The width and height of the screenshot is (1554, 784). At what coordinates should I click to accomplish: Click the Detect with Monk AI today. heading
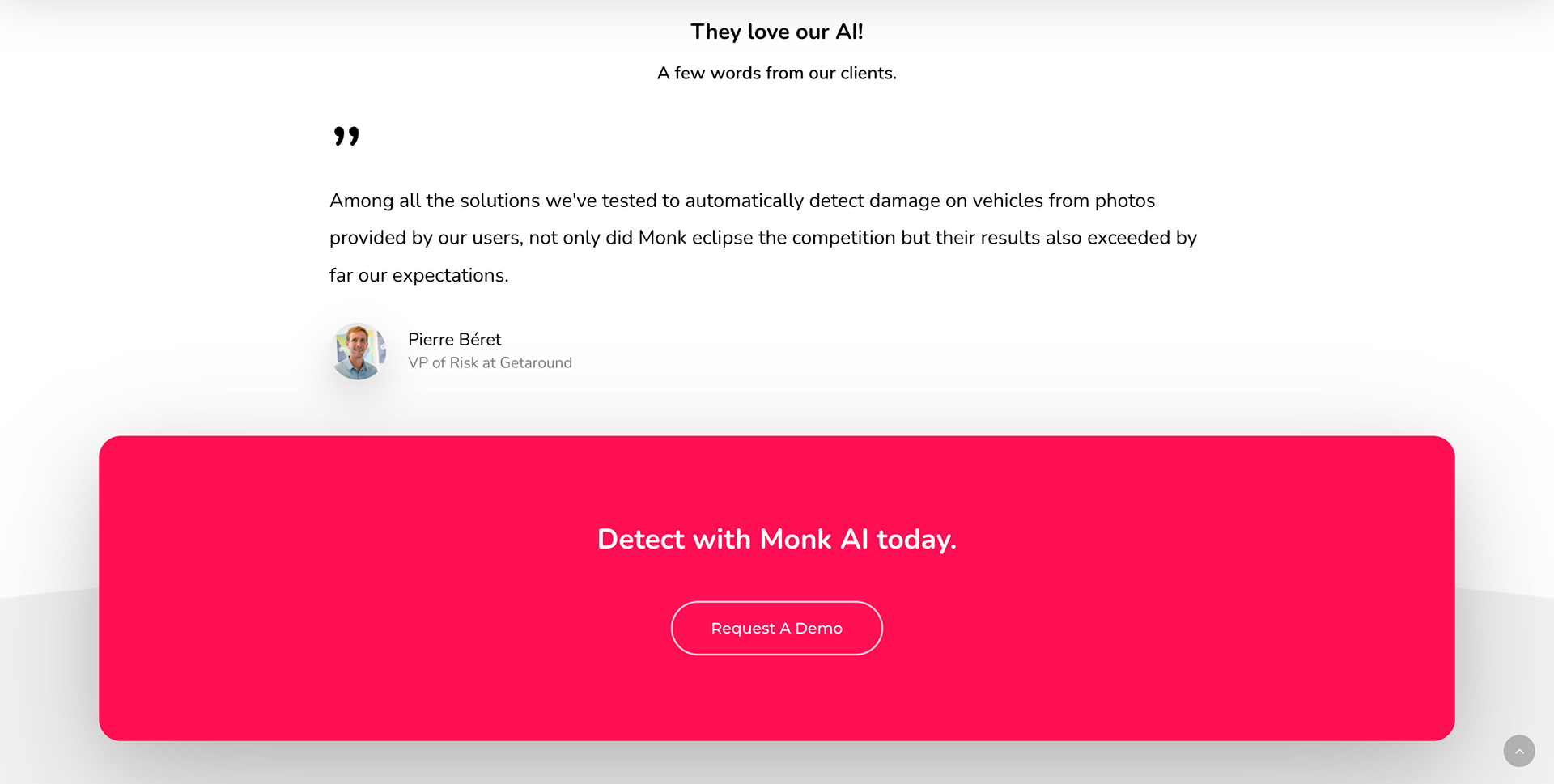click(777, 539)
